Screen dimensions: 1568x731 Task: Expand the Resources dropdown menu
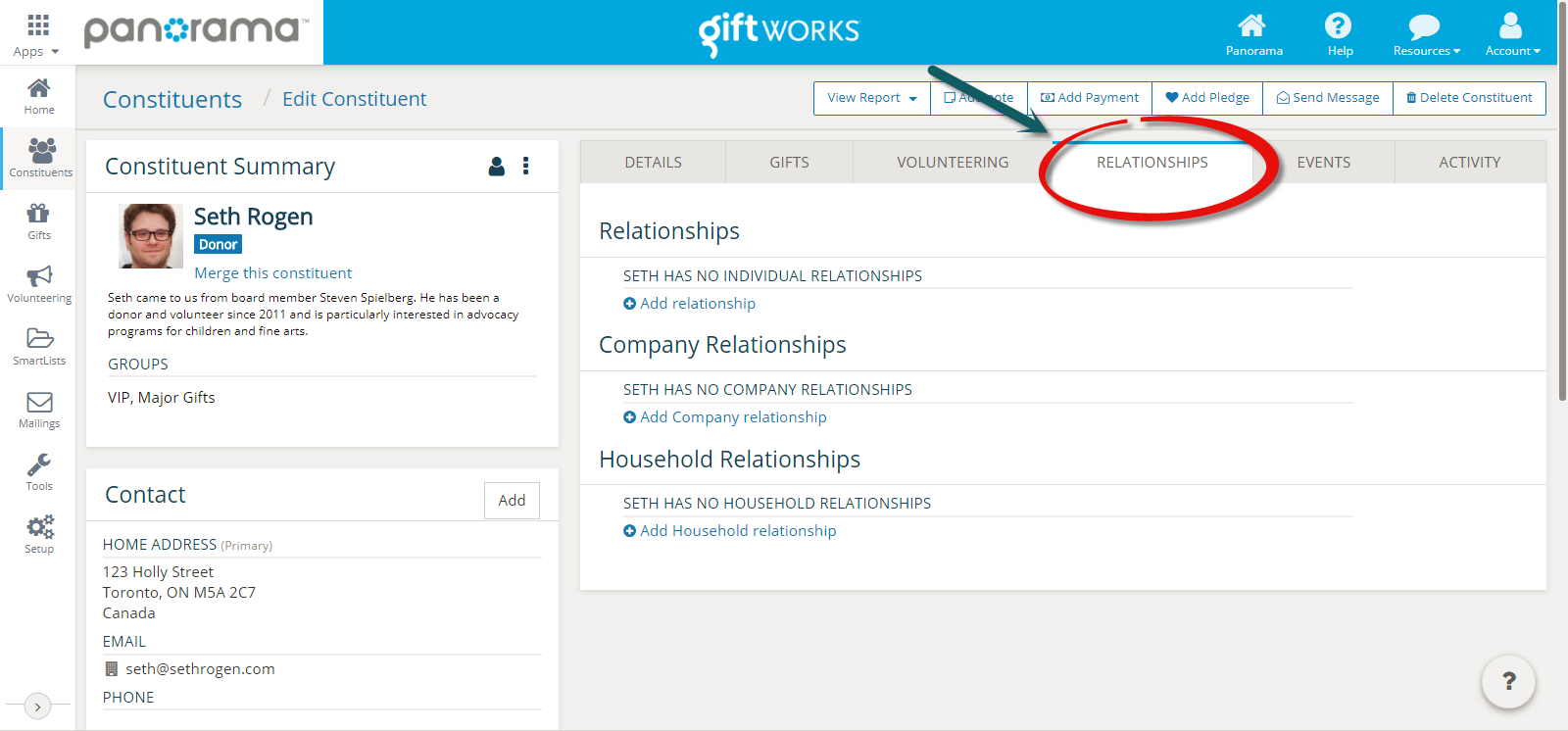coord(1426,34)
